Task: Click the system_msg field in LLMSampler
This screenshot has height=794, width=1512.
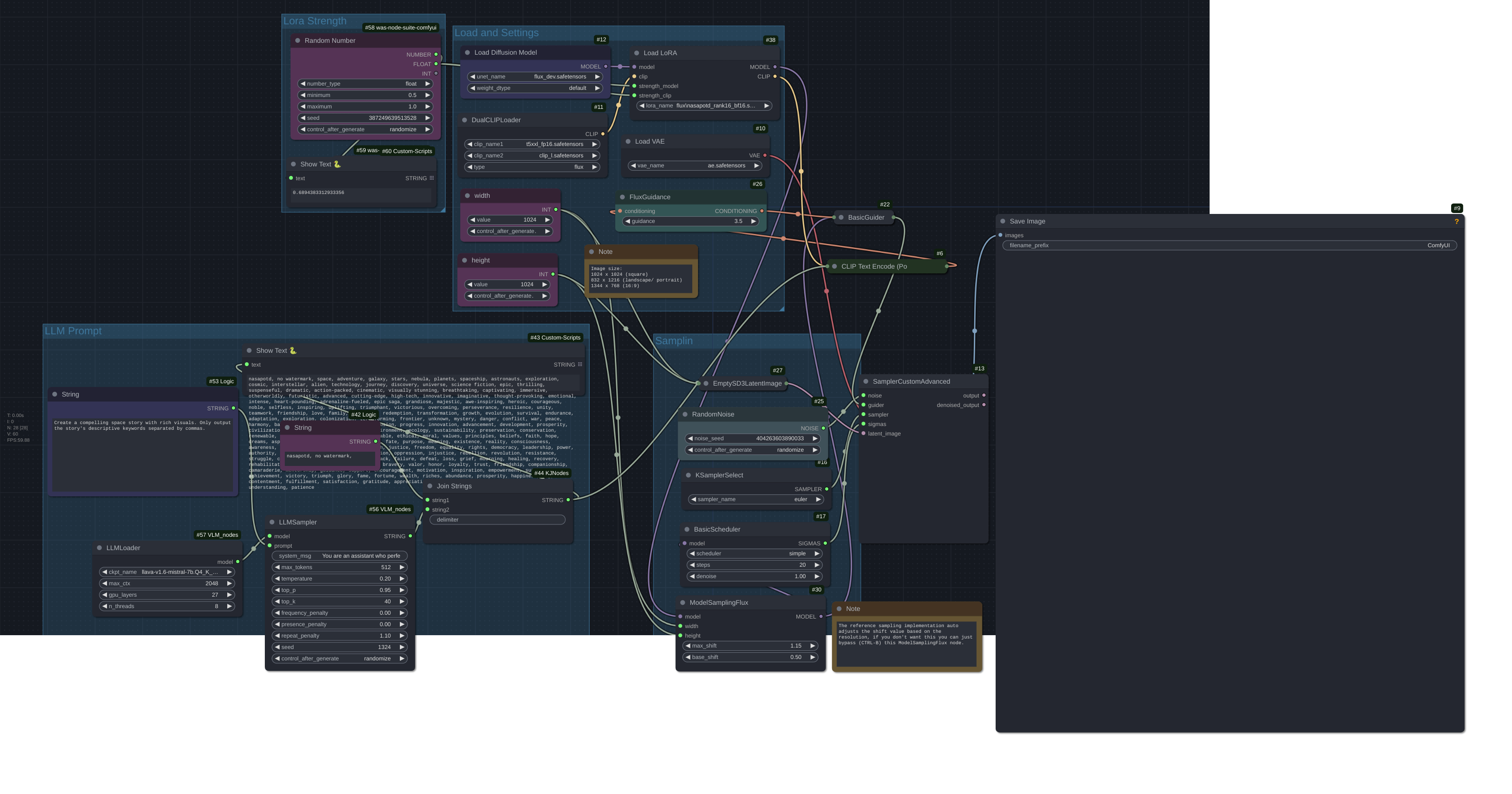Action: (x=339, y=556)
